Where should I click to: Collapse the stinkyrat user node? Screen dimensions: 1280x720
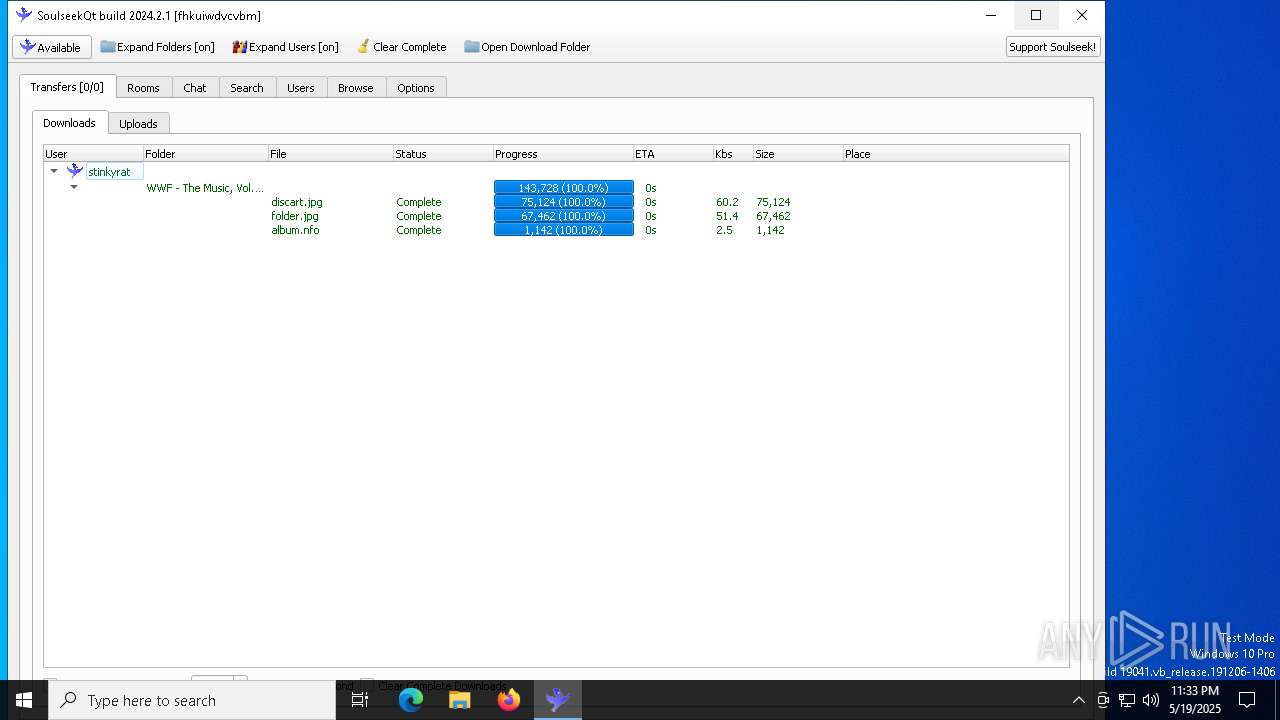(x=54, y=171)
